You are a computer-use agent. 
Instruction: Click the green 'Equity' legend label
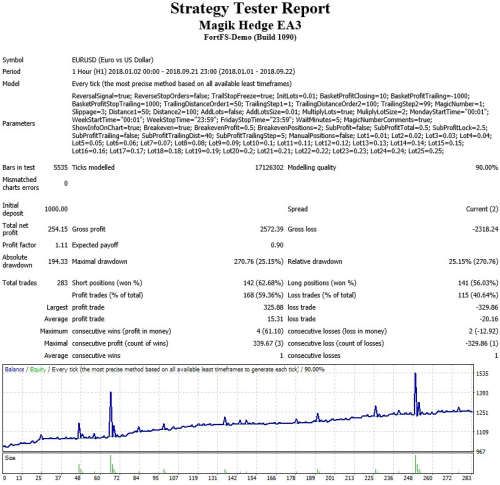[38, 370]
